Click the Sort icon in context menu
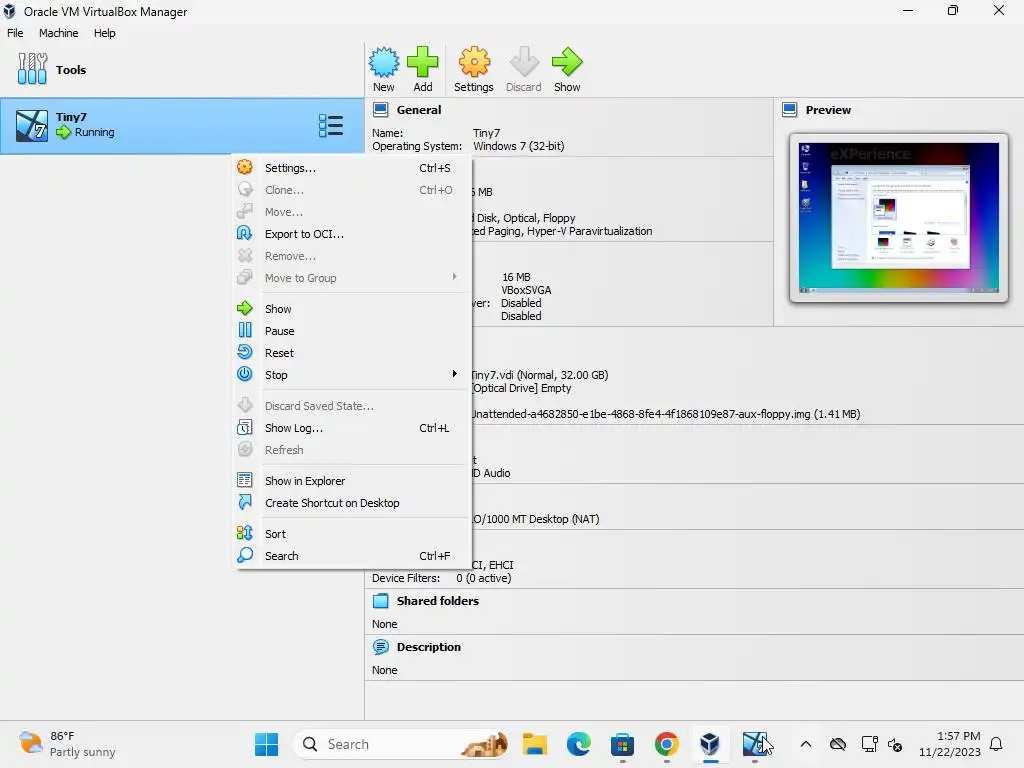The image size is (1024, 768). pos(245,533)
